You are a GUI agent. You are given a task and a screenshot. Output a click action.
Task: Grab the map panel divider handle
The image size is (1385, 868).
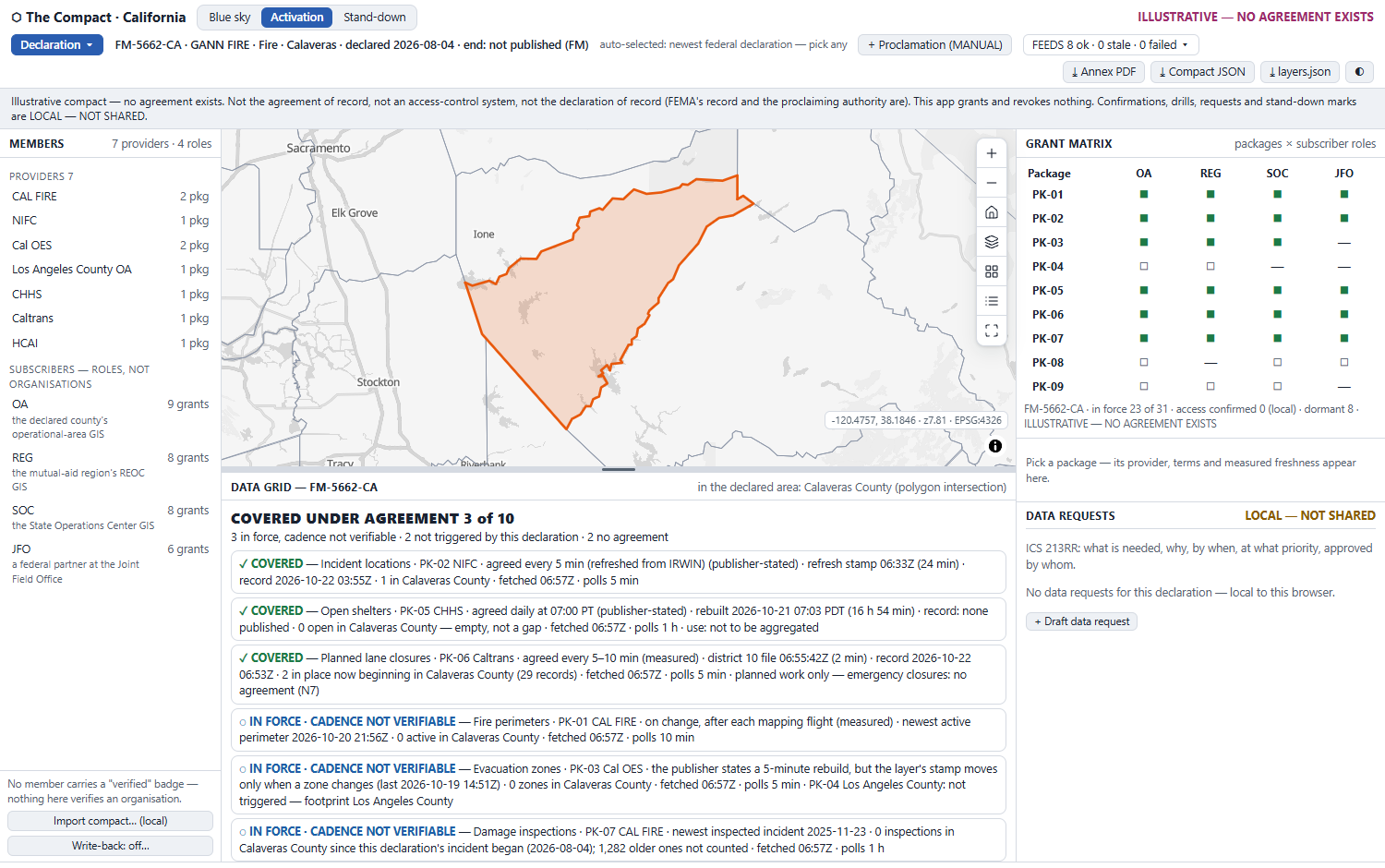619,469
